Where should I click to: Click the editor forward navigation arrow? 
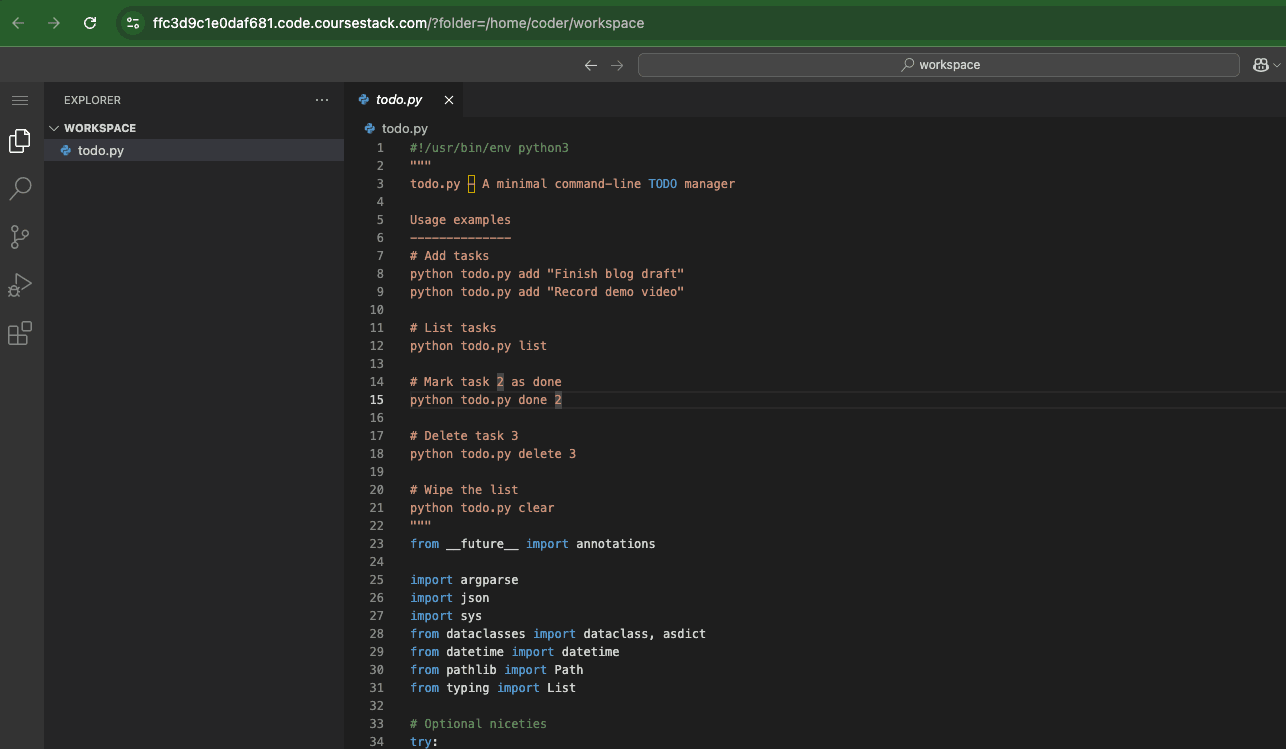coord(617,64)
